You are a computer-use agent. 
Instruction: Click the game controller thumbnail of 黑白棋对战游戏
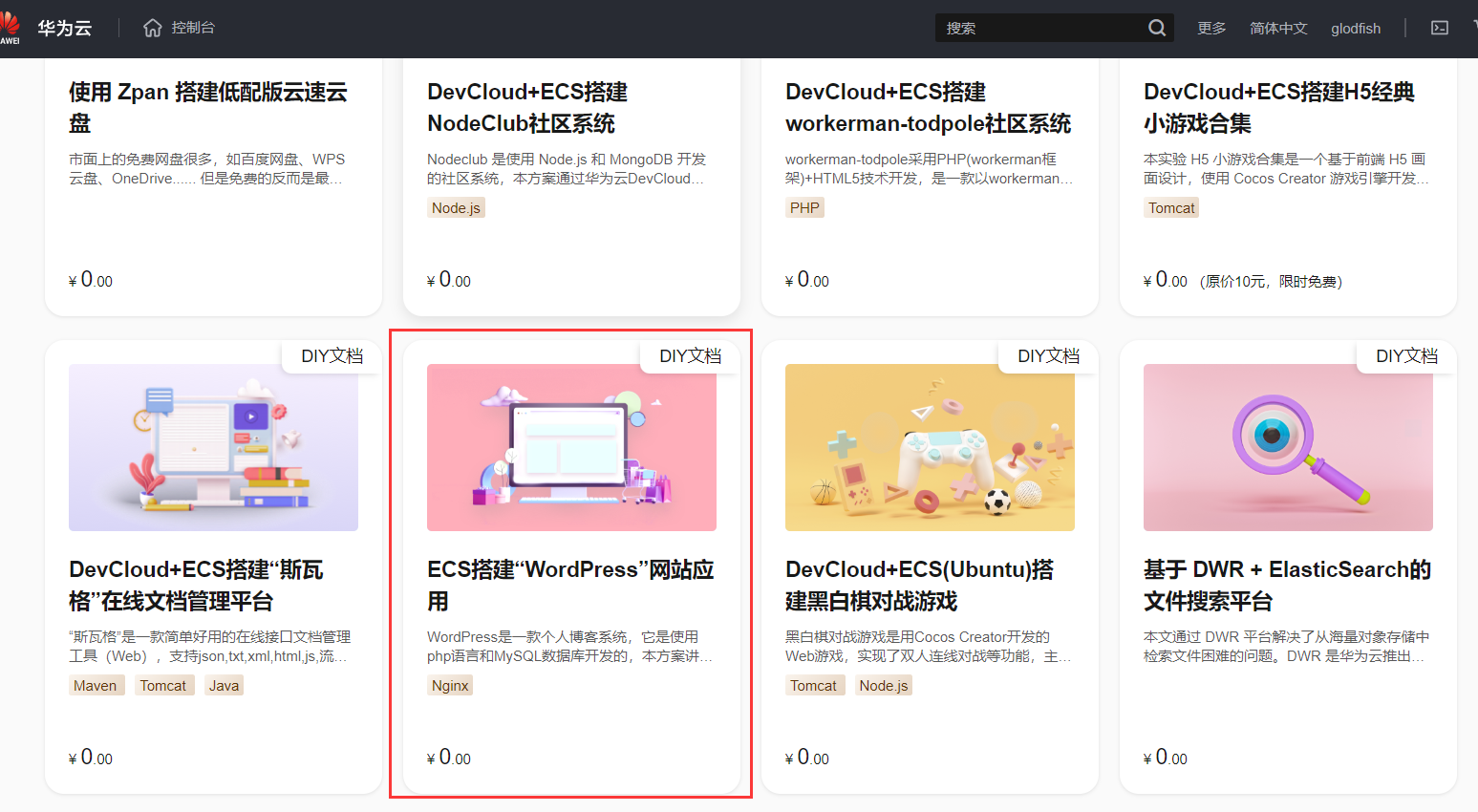930,447
